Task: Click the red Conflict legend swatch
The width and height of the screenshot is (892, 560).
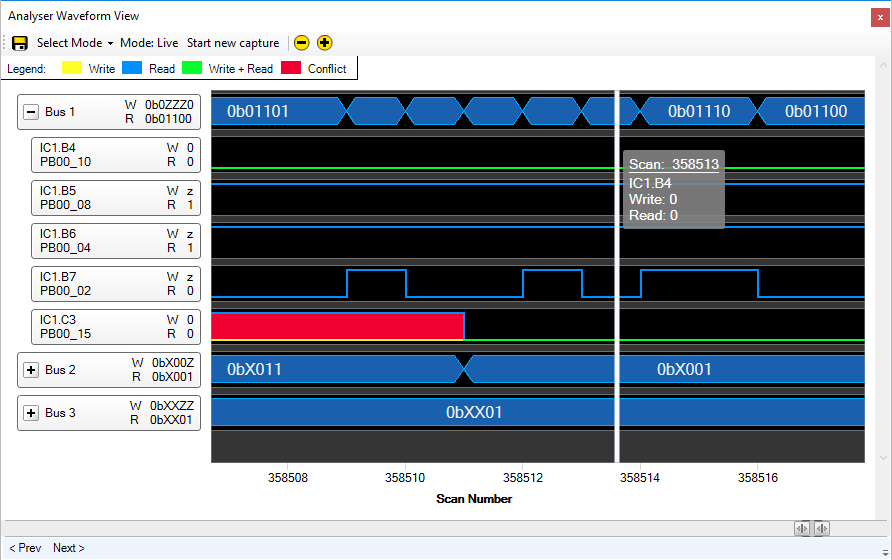Action: [x=291, y=68]
